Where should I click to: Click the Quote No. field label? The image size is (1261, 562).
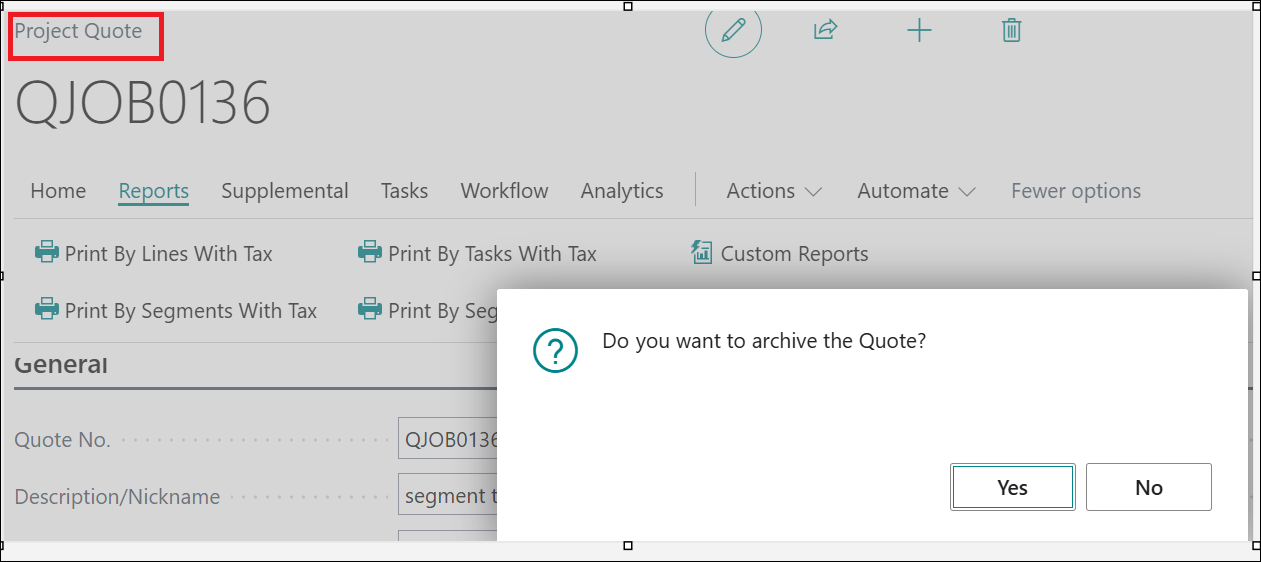click(x=62, y=440)
